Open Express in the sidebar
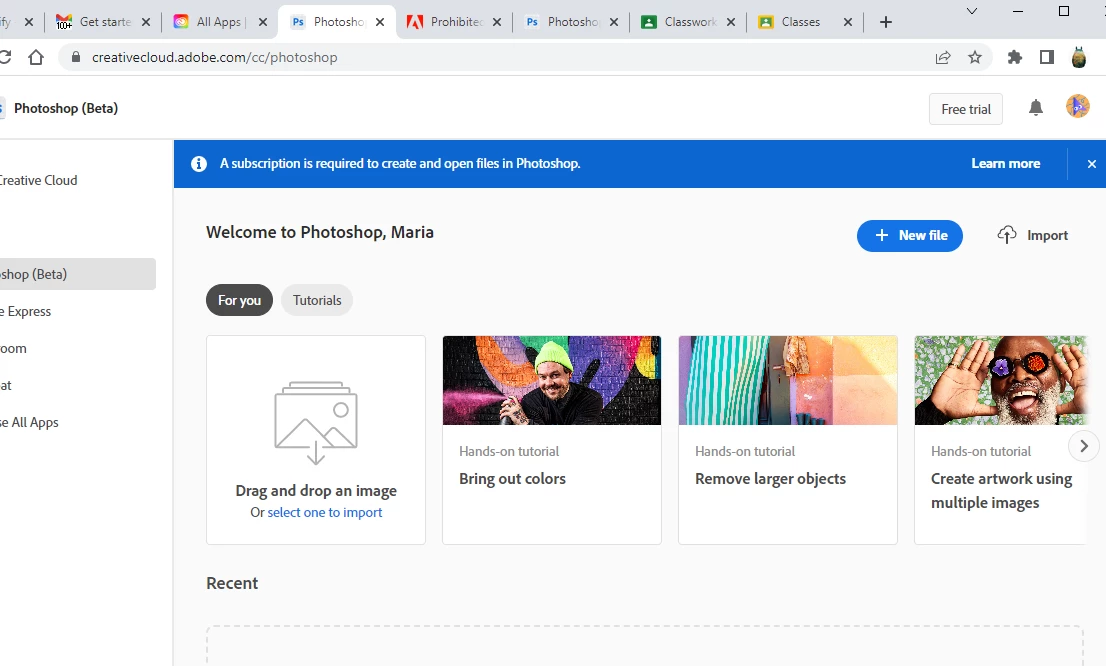 pos(26,311)
